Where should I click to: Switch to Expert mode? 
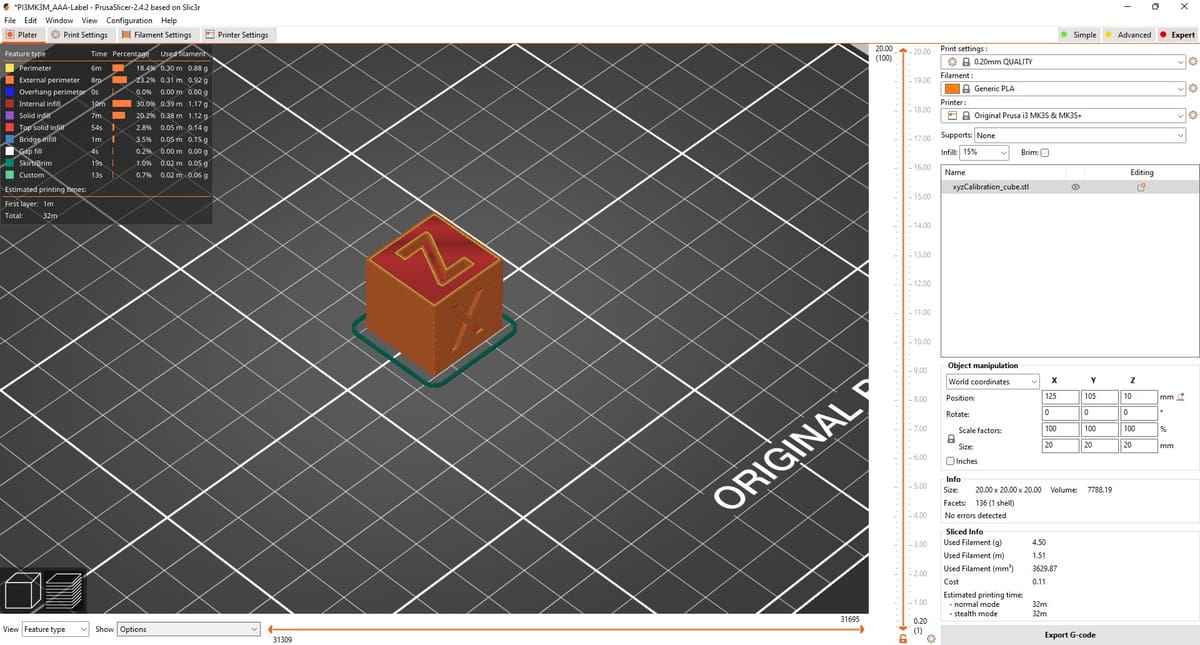click(1178, 35)
